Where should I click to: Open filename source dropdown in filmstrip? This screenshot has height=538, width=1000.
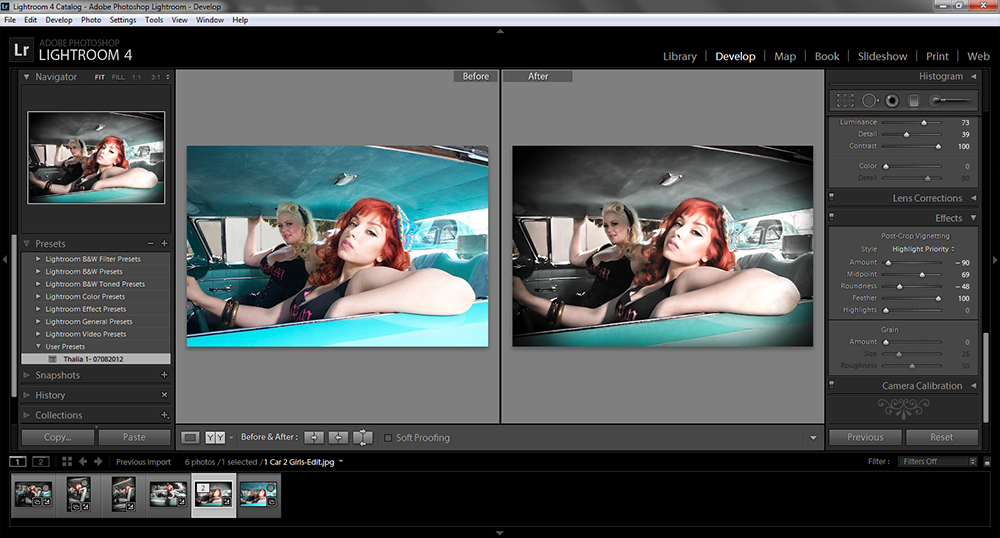[341, 462]
